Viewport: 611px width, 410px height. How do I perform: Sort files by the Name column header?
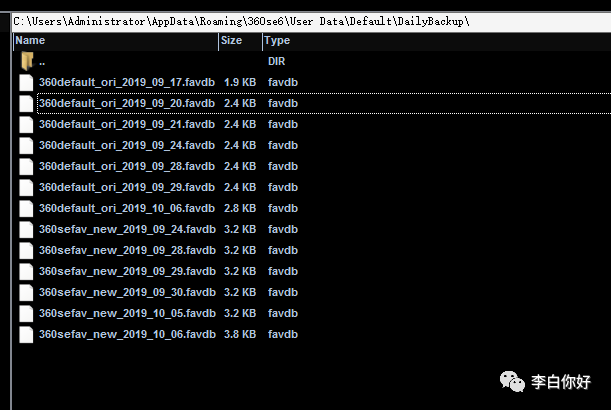click(116, 41)
